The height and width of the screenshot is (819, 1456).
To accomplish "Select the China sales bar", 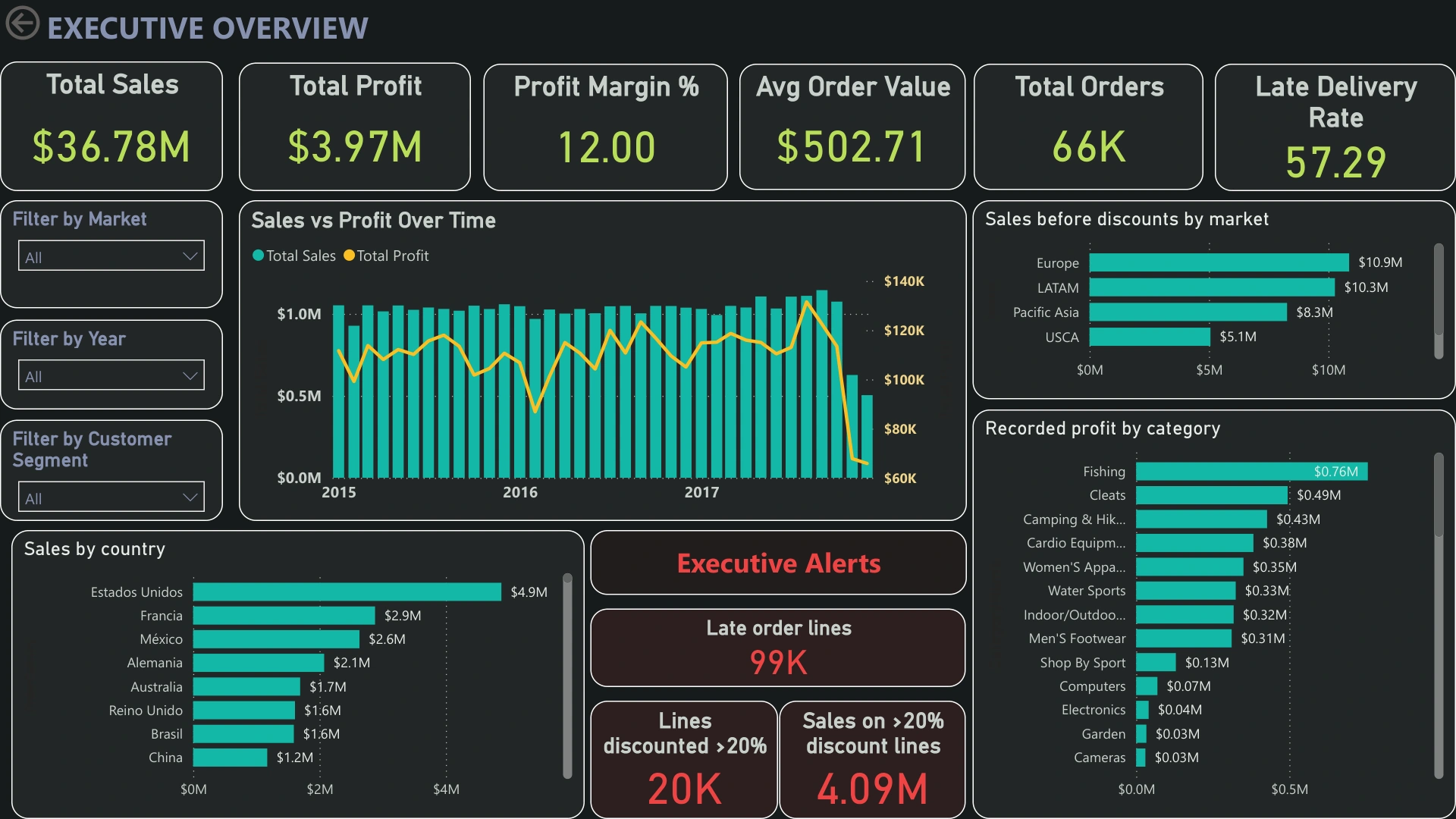I will 231,758.
